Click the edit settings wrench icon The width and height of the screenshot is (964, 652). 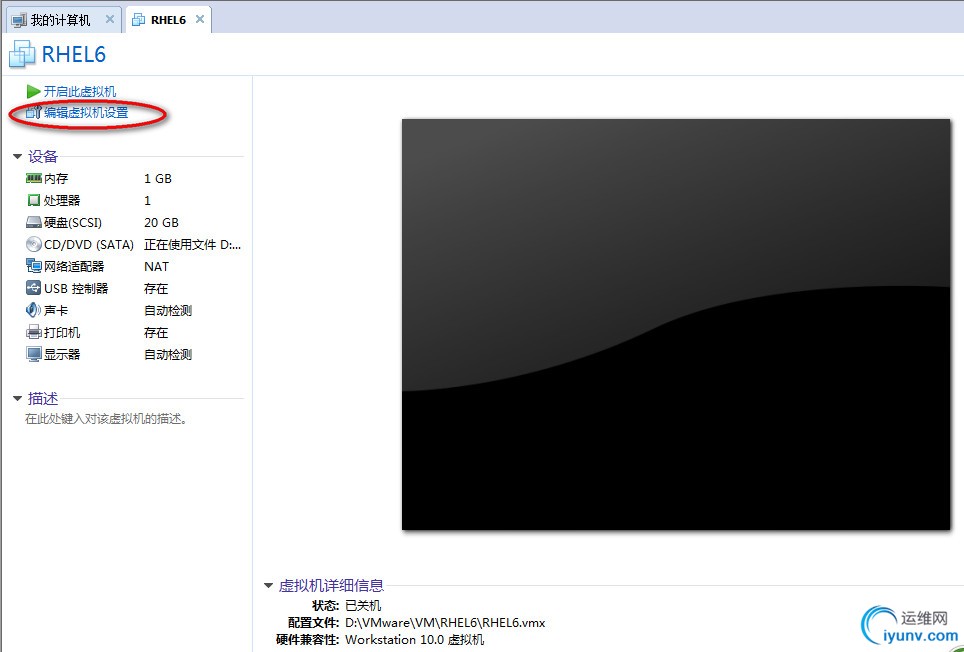(x=33, y=112)
